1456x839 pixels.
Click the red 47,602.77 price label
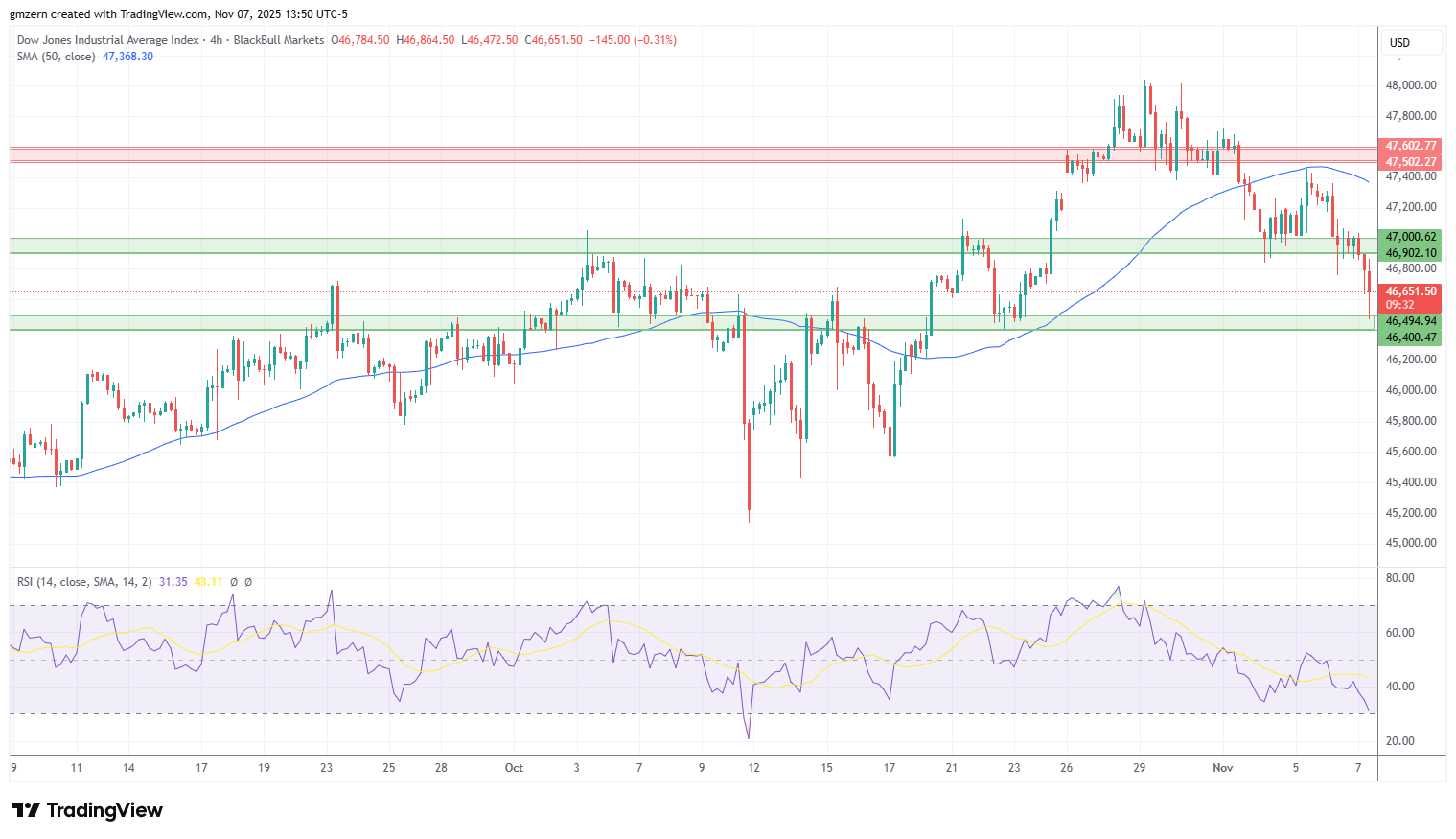click(1411, 146)
